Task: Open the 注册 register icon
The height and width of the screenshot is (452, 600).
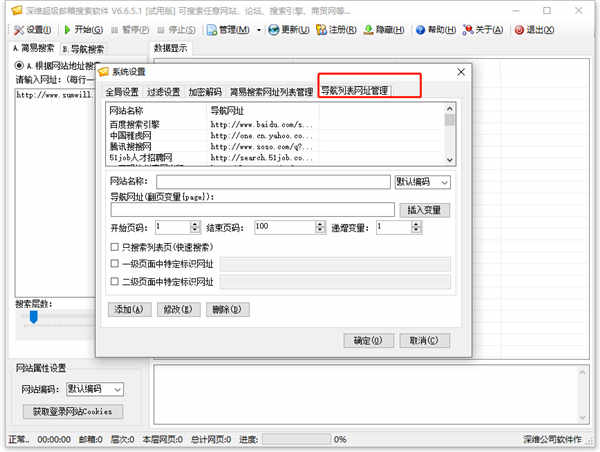Action: [336, 30]
